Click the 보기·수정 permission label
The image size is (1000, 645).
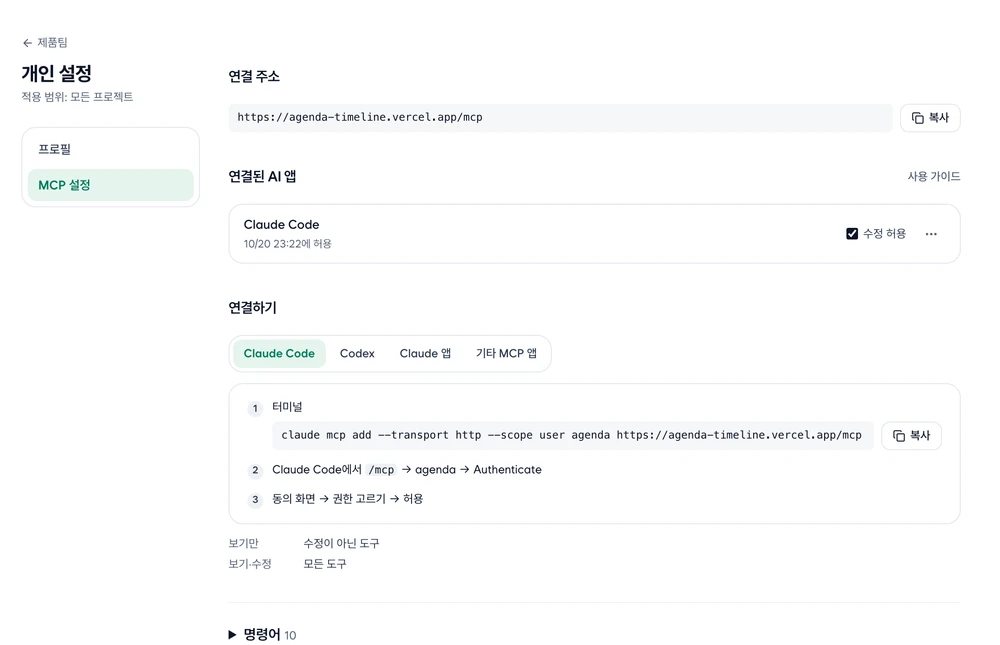click(x=250, y=564)
